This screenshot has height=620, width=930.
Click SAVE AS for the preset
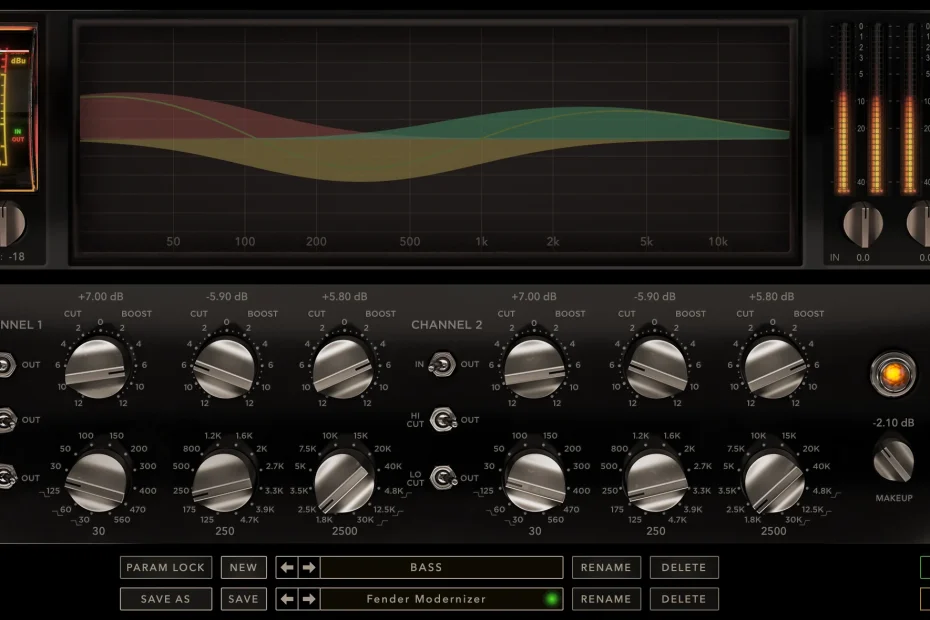(166, 599)
